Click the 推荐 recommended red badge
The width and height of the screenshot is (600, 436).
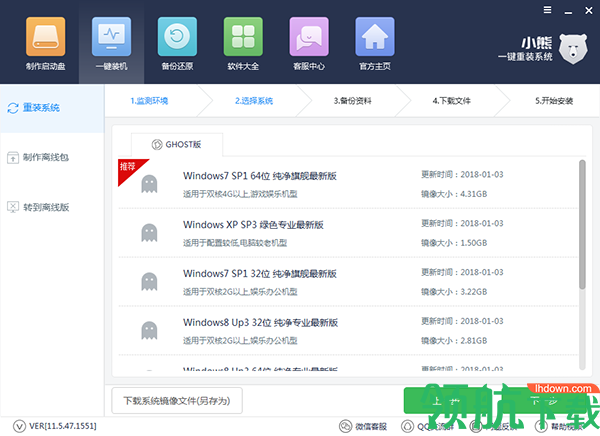[129, 168]
